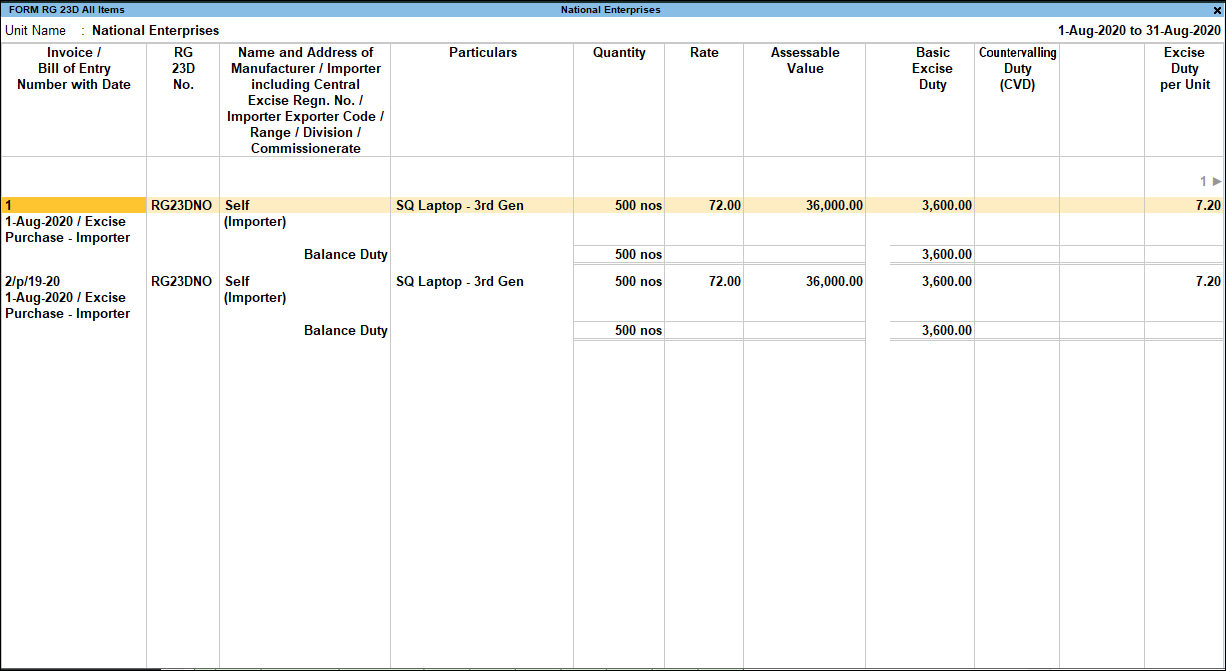
Task: Click the RG 23D No. column header
Action: 183,69
